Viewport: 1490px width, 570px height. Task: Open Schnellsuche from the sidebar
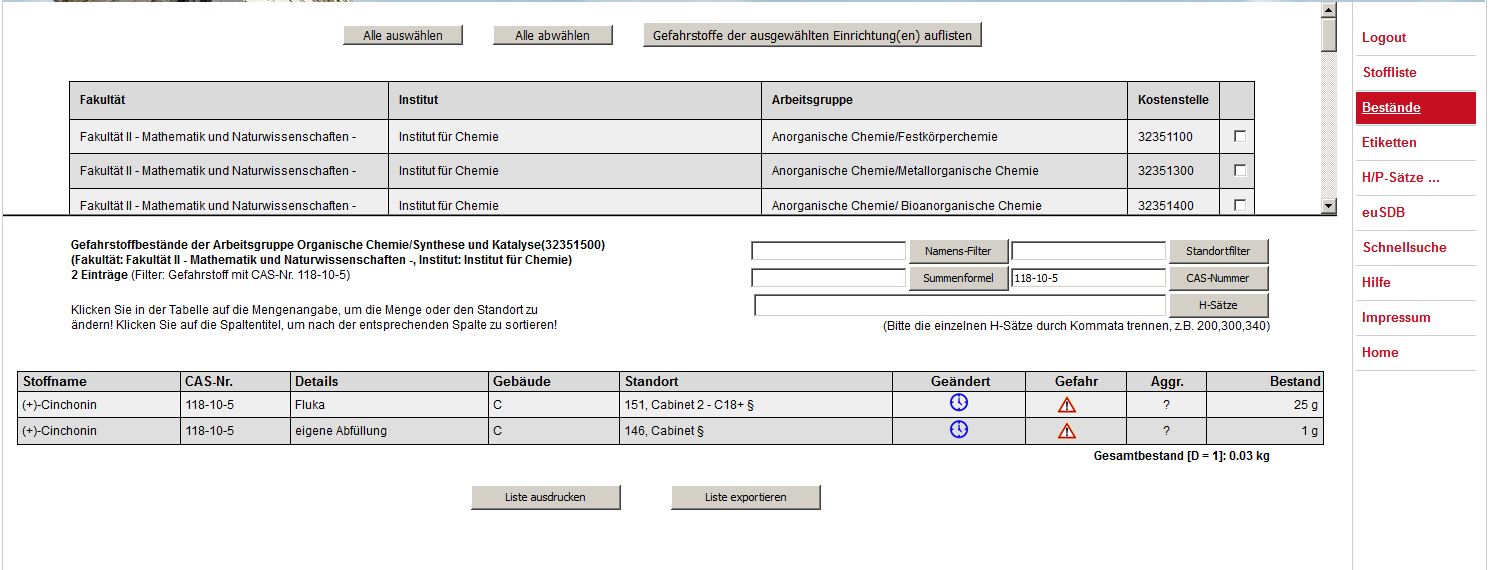[x=1404, y=247]
